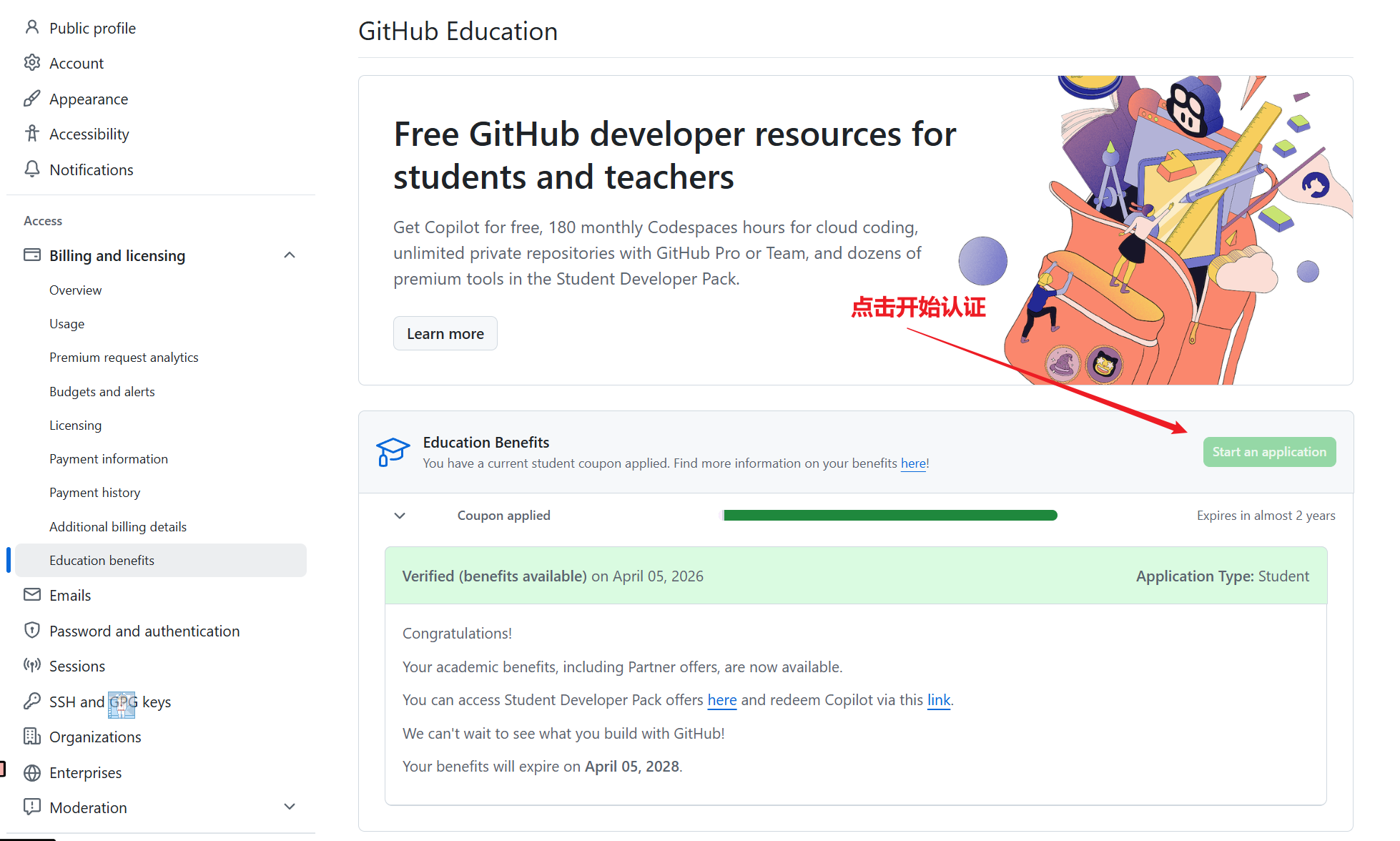Collapse the Billing and licensing section
The height and width of the screenshot is (841, 1400).
pyautogui.click(x=290, y=255)
